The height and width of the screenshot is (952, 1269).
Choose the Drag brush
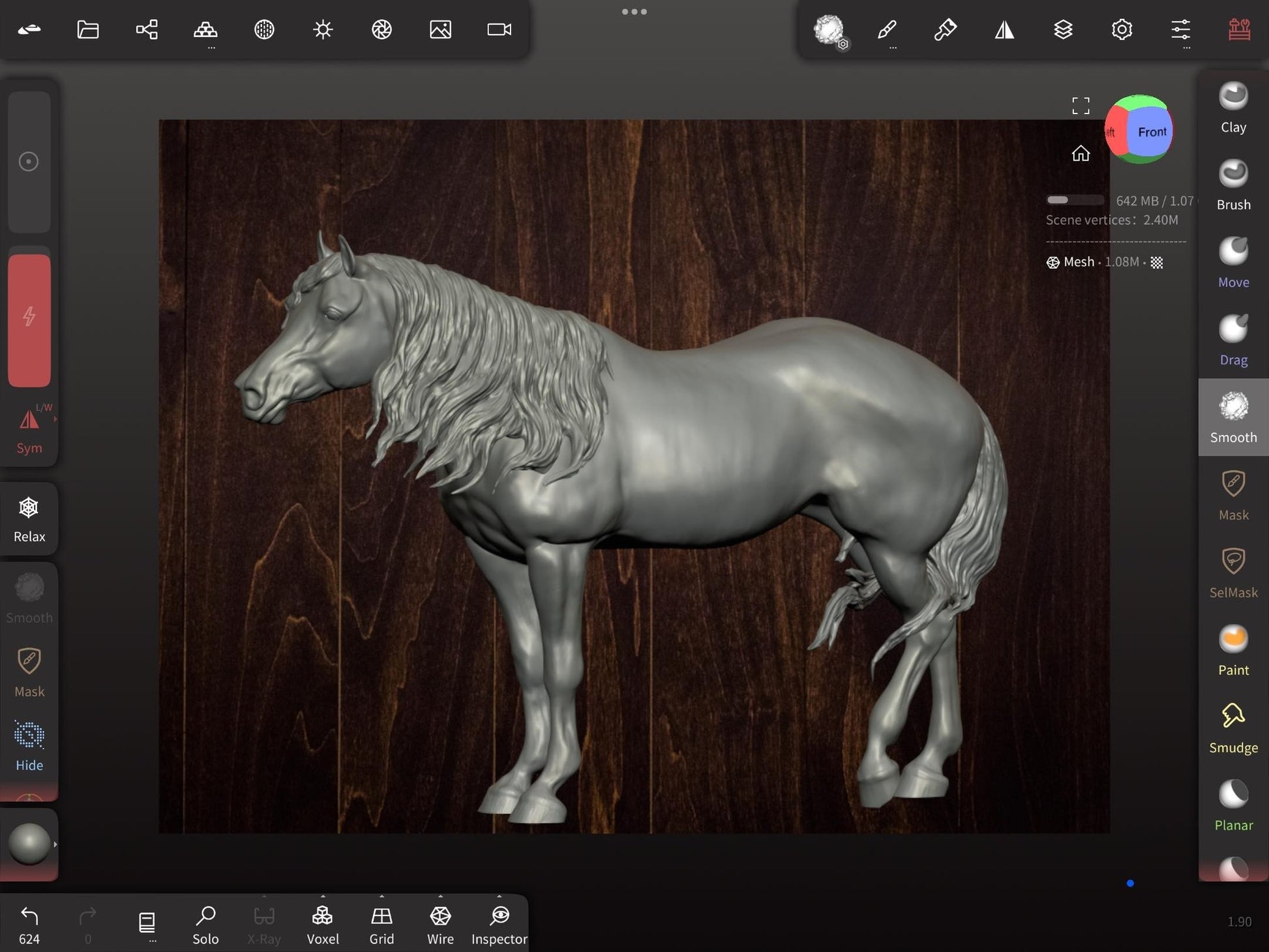(1232, 341)
